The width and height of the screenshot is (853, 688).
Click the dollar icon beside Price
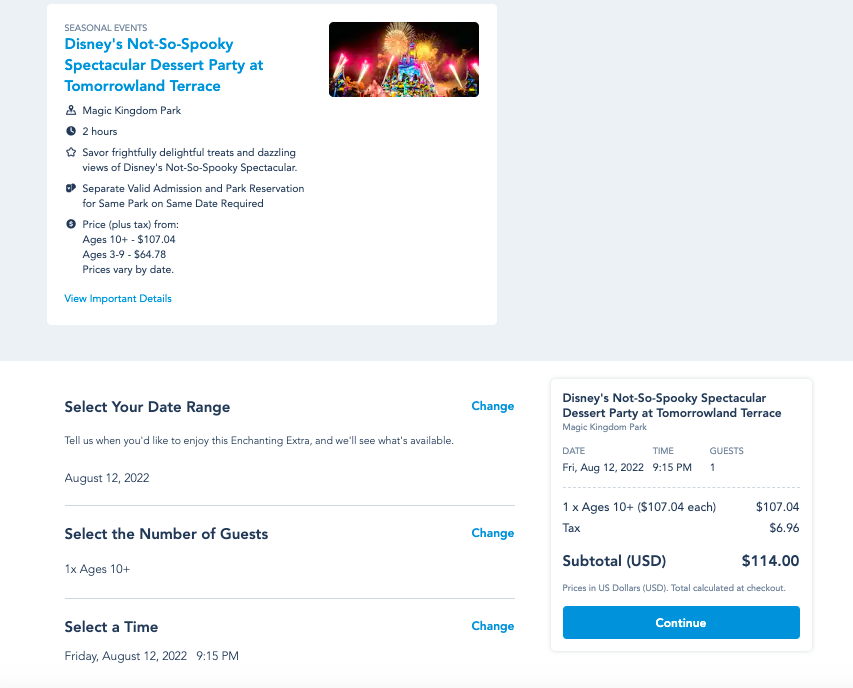pos(71,224)
